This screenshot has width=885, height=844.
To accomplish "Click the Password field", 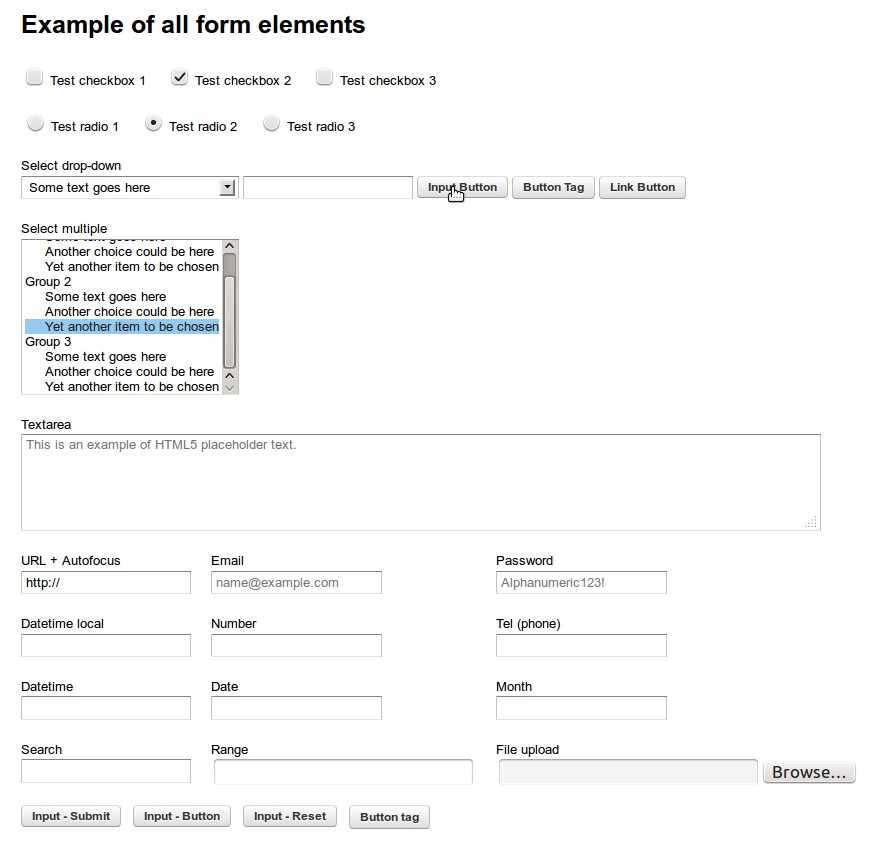I will 581,583.
